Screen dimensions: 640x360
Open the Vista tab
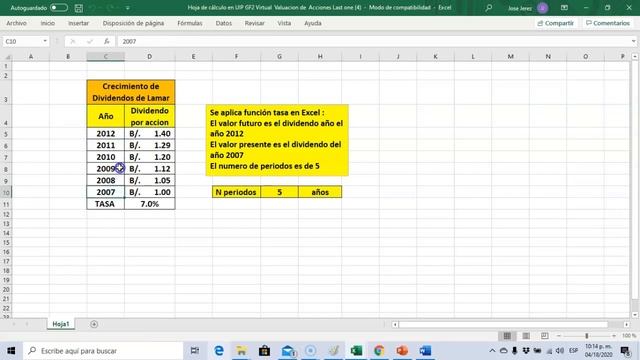(284, 23)
